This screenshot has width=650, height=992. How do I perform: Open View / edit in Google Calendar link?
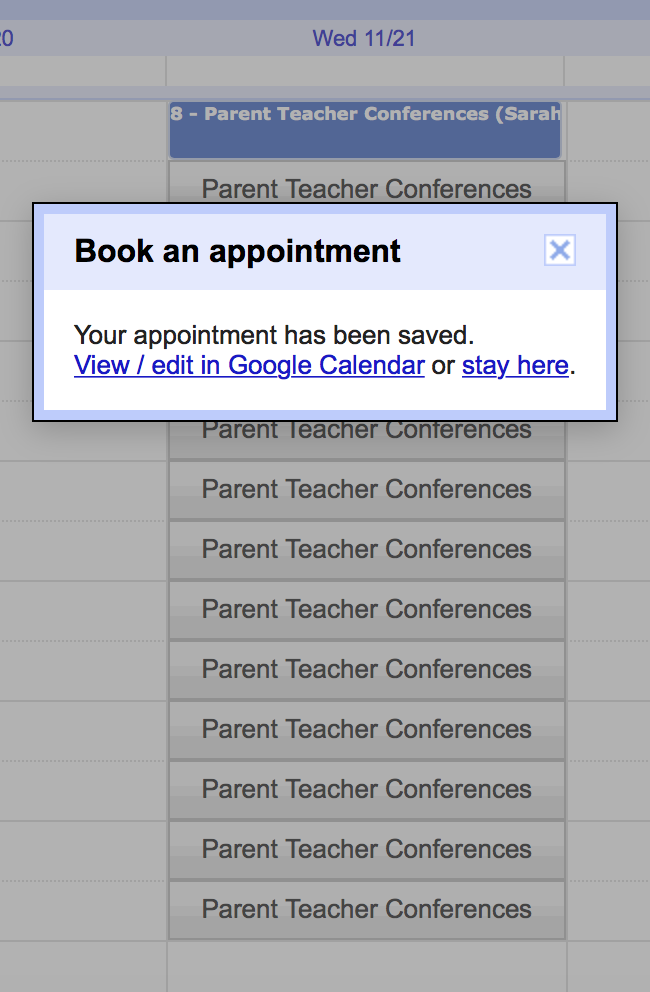coord(249,366)
